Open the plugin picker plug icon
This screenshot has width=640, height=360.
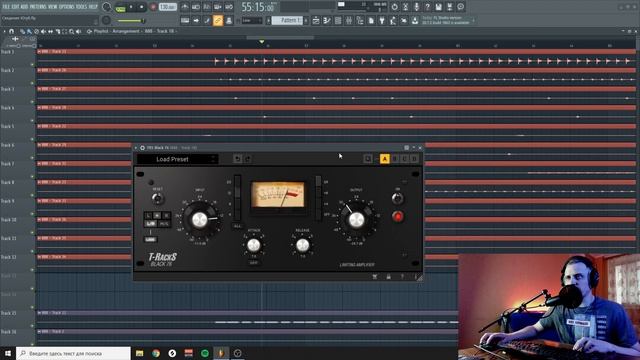[382, 20]
